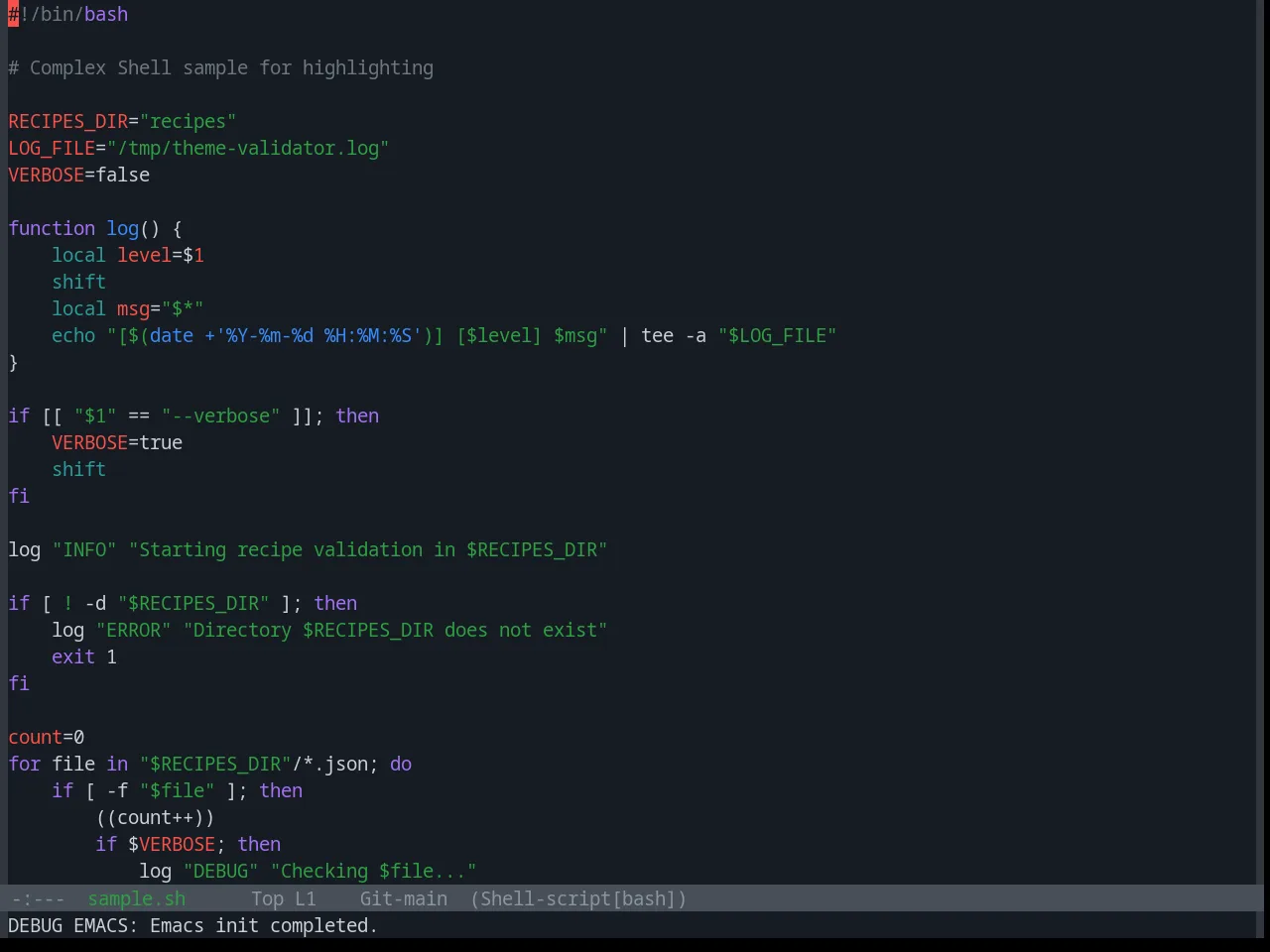Click the $VERBOSE variable in nested if
Screen dimensions: 1270x952
pos(172,844)
